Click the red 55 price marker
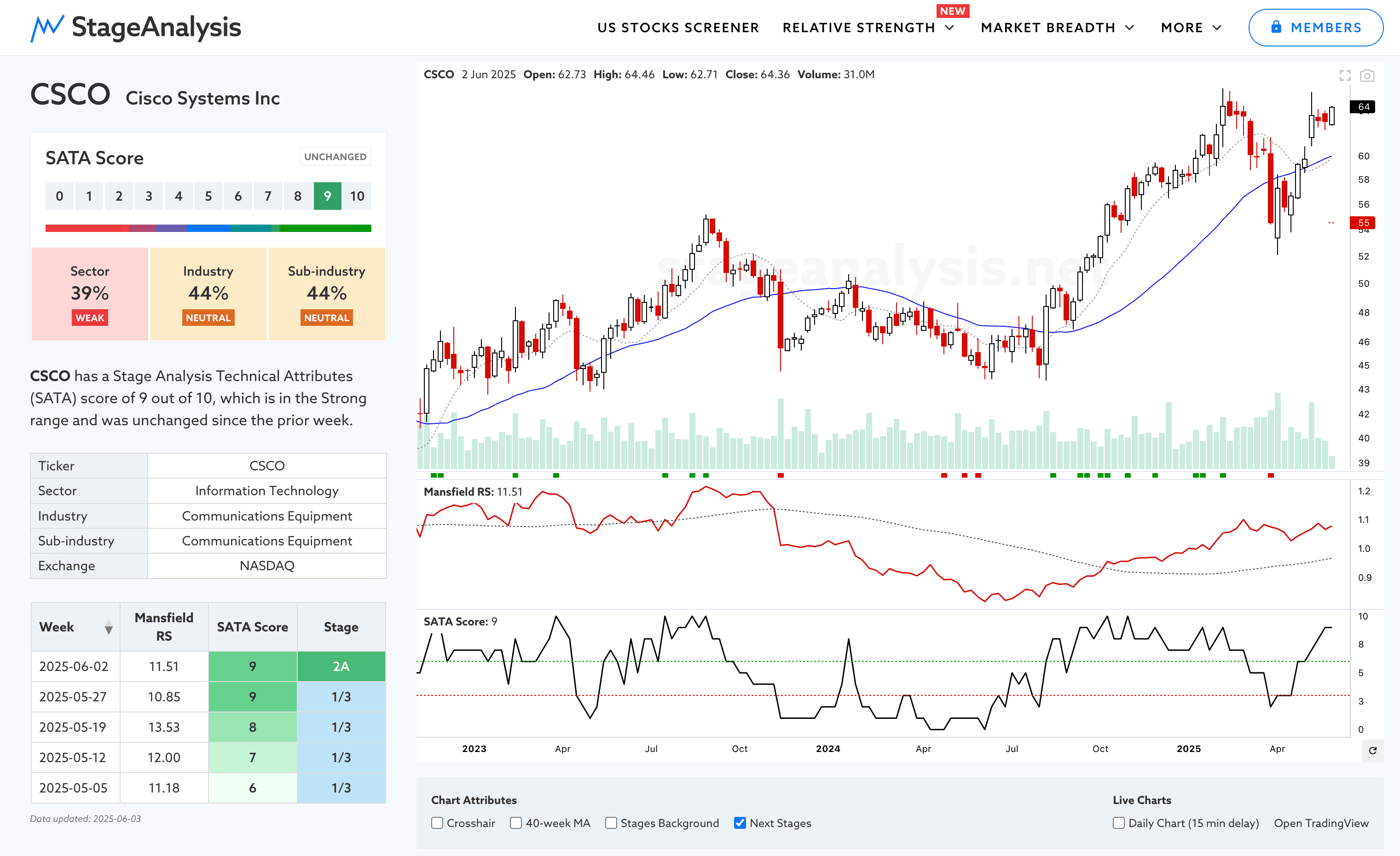Viewport: 1400px width, 856px height. pyautogui.click(x=1363, y=223)
